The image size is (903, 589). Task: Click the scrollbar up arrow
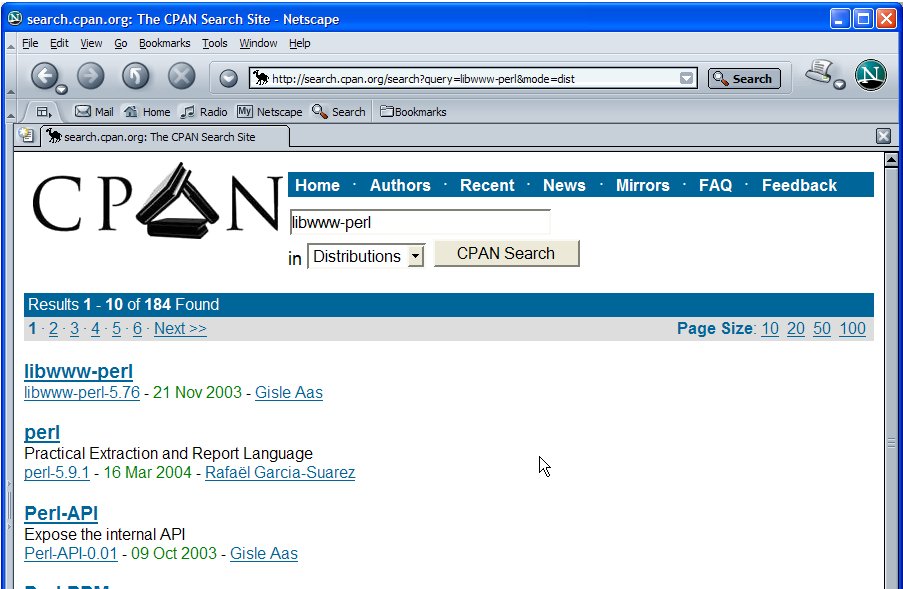891,159
